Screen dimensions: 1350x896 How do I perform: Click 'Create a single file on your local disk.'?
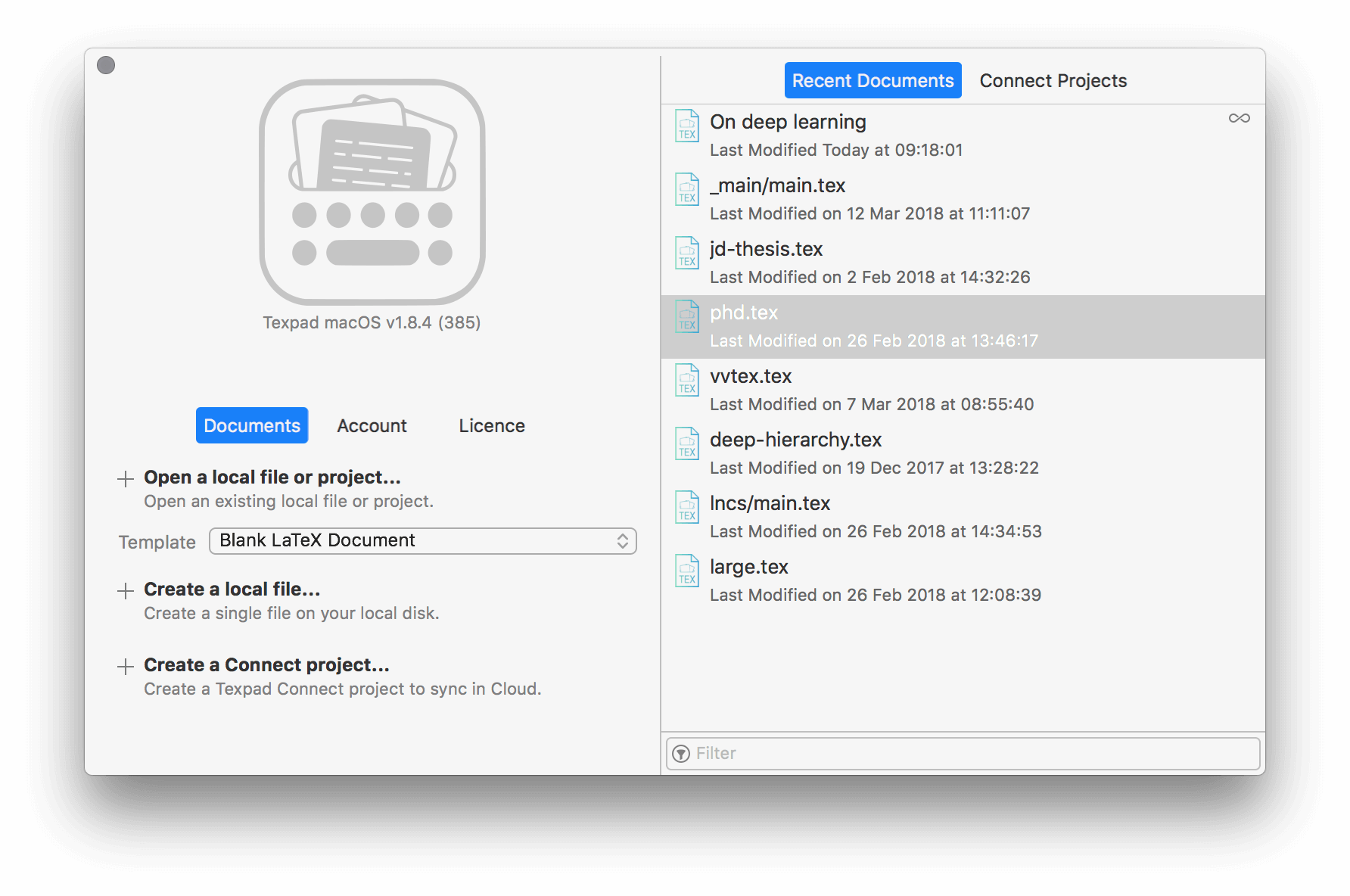pos(291,613)
